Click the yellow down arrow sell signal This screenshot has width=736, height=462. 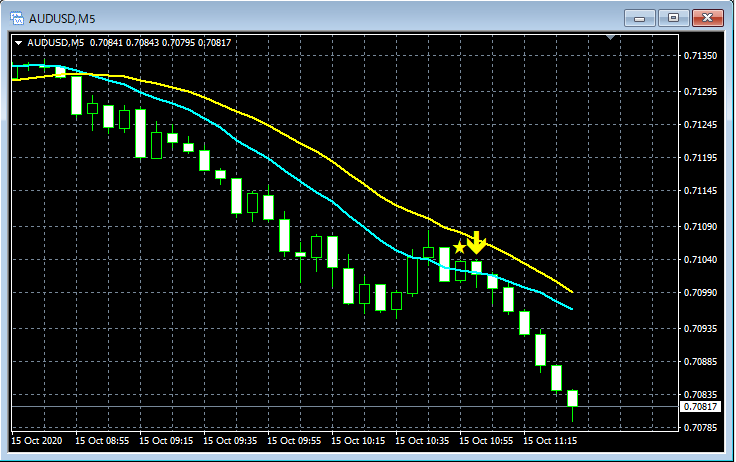(476, 243)
